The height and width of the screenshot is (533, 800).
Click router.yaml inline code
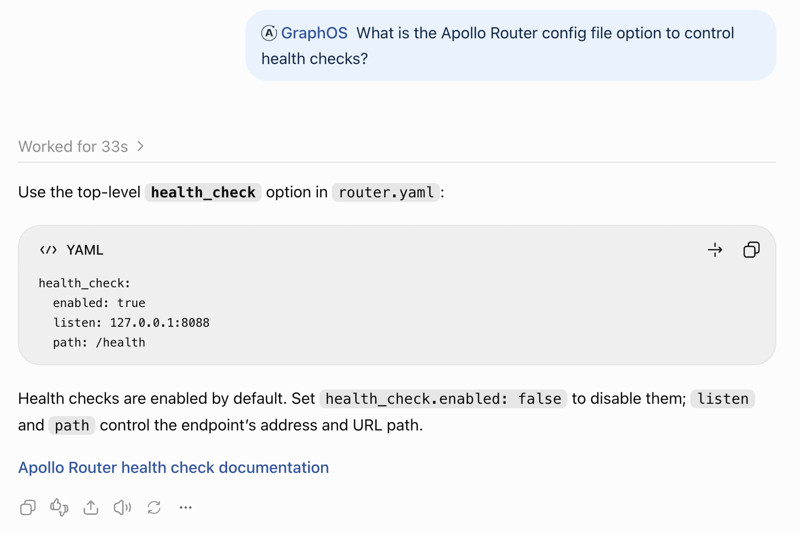pos(386,192)
